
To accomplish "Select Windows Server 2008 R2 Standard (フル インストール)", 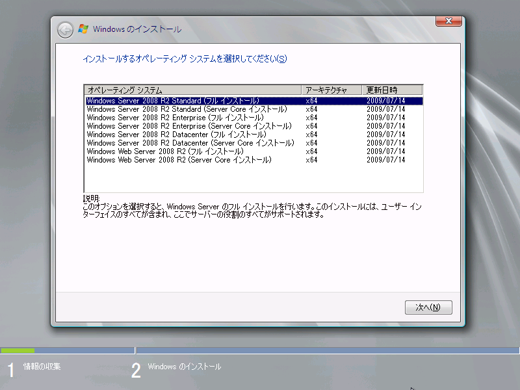I will (x=254, y=101).
